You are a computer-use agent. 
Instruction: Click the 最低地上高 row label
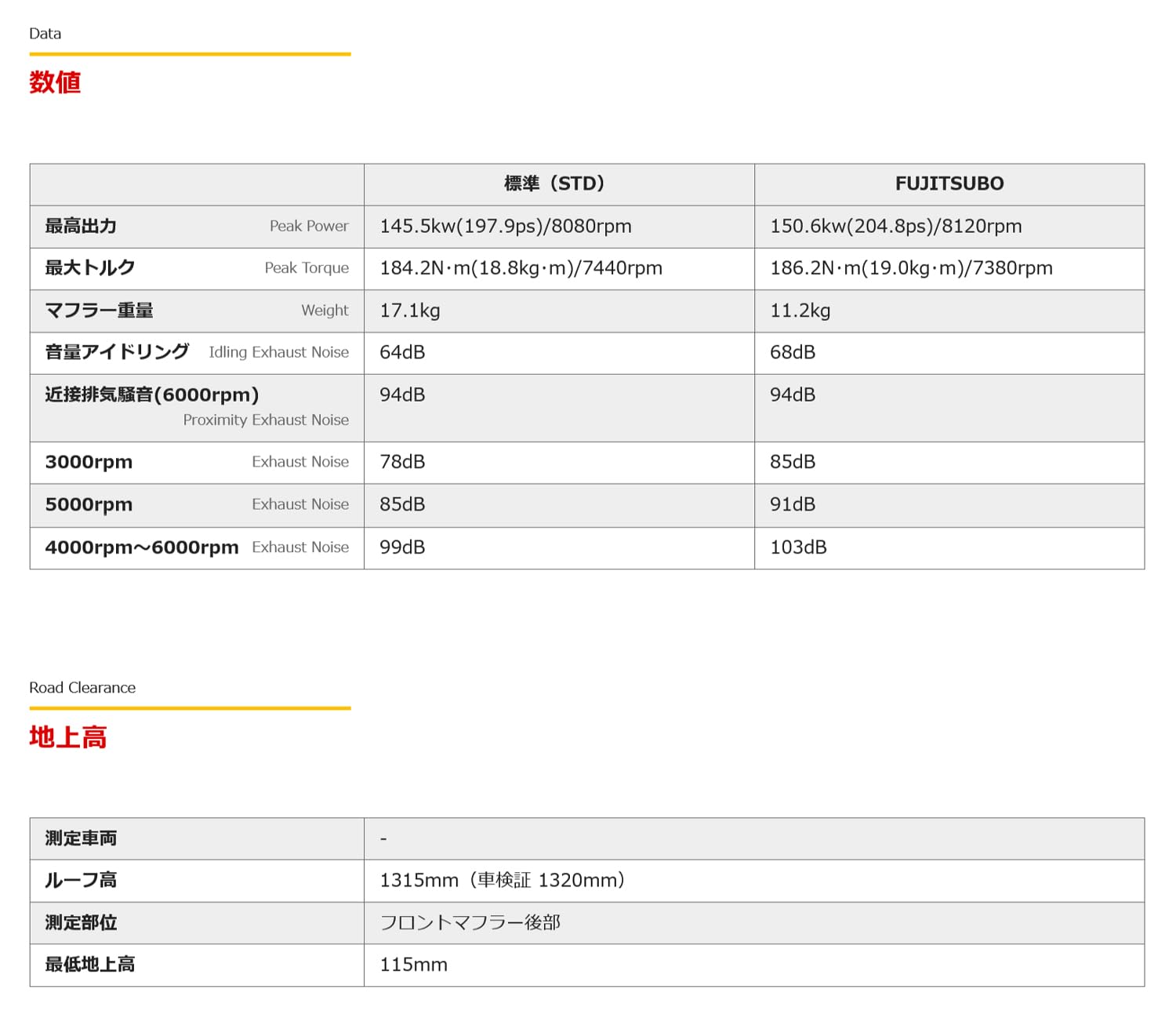tap(90, 965)
